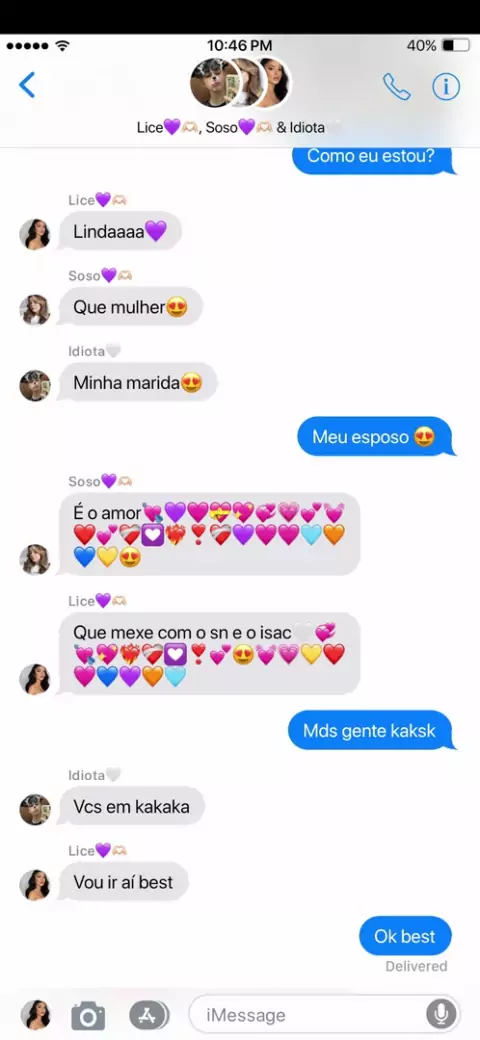This screenshot has width=480, height=1040.
Task: Tap the battery indicator icon
Action: click(455, 46)
